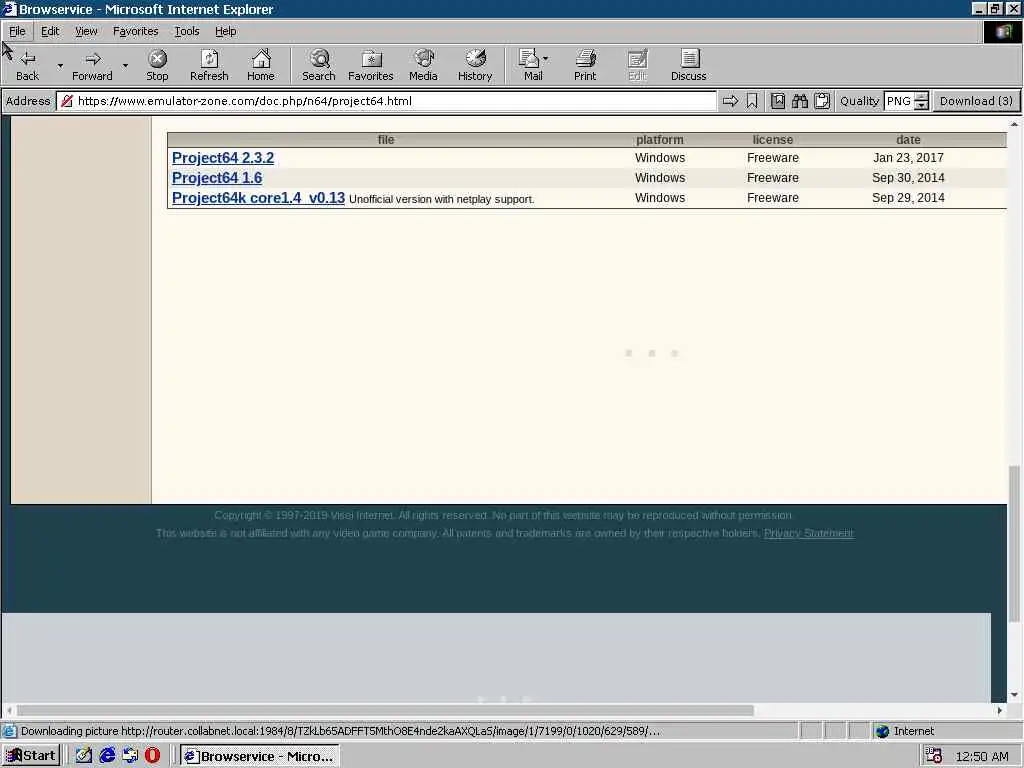
Task: Change the Quality PNG spinner
Action: click(x=921, y=101)
